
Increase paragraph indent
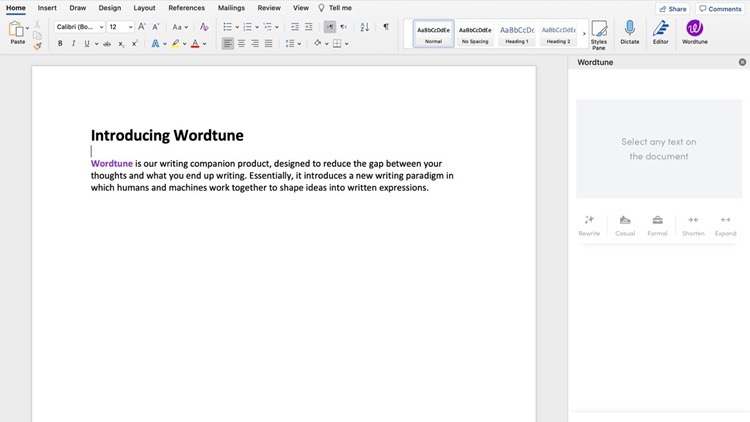pyautogui.click(x=309, y=27)
